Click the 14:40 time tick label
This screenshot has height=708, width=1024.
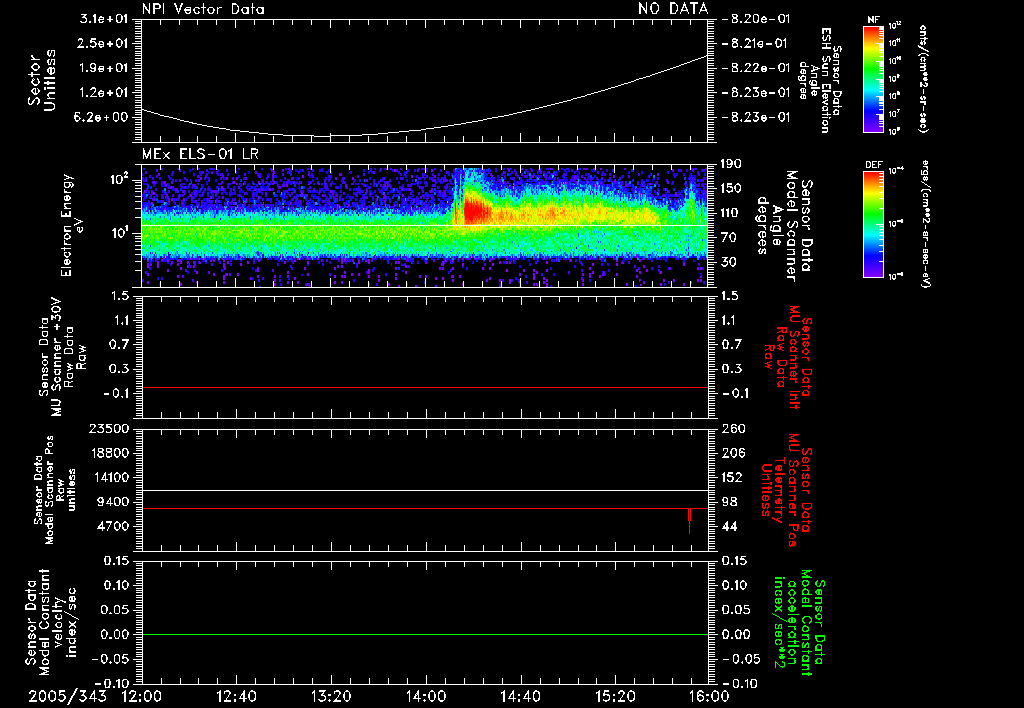tap(520, 696)
